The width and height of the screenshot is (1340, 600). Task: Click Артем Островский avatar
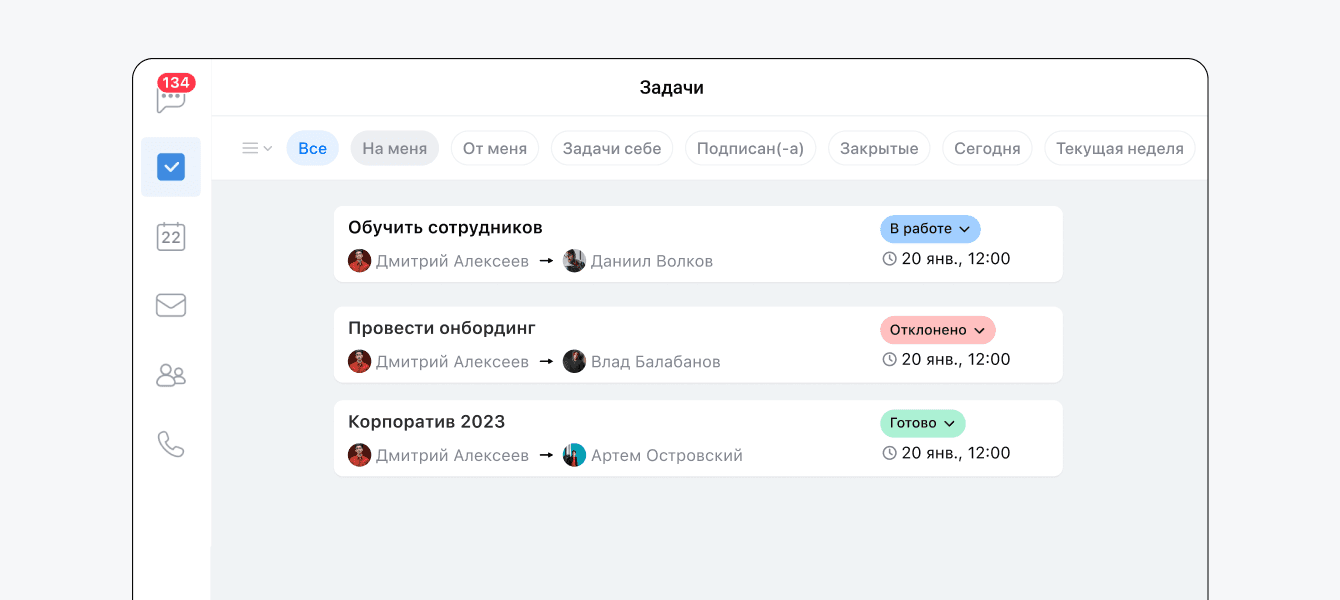click(x=574, y=455)
